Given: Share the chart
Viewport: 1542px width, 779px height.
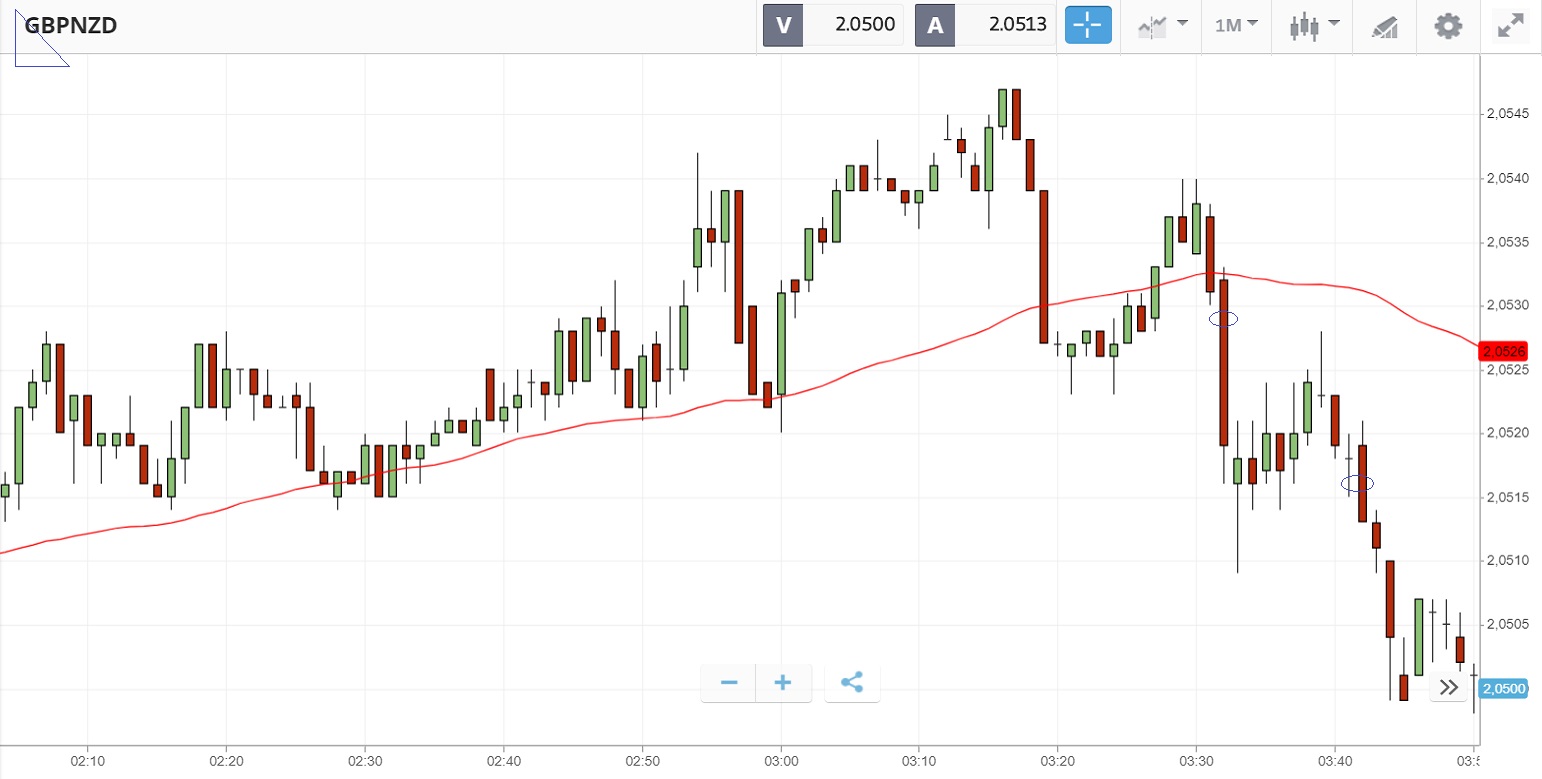Looking at the screenshot, I should tap(852, 683).
